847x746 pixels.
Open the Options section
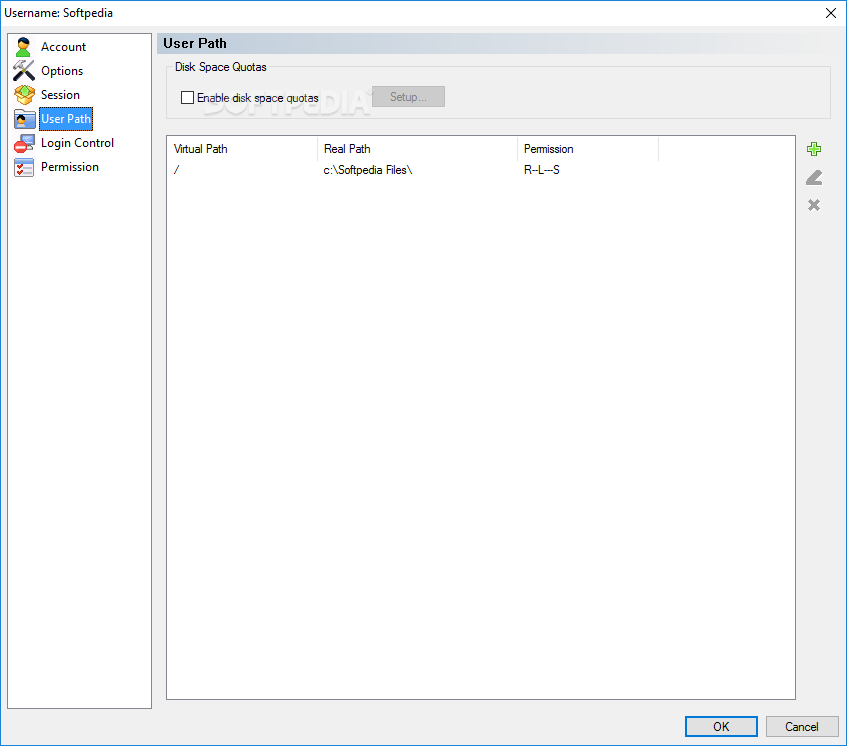click(62, 71)
